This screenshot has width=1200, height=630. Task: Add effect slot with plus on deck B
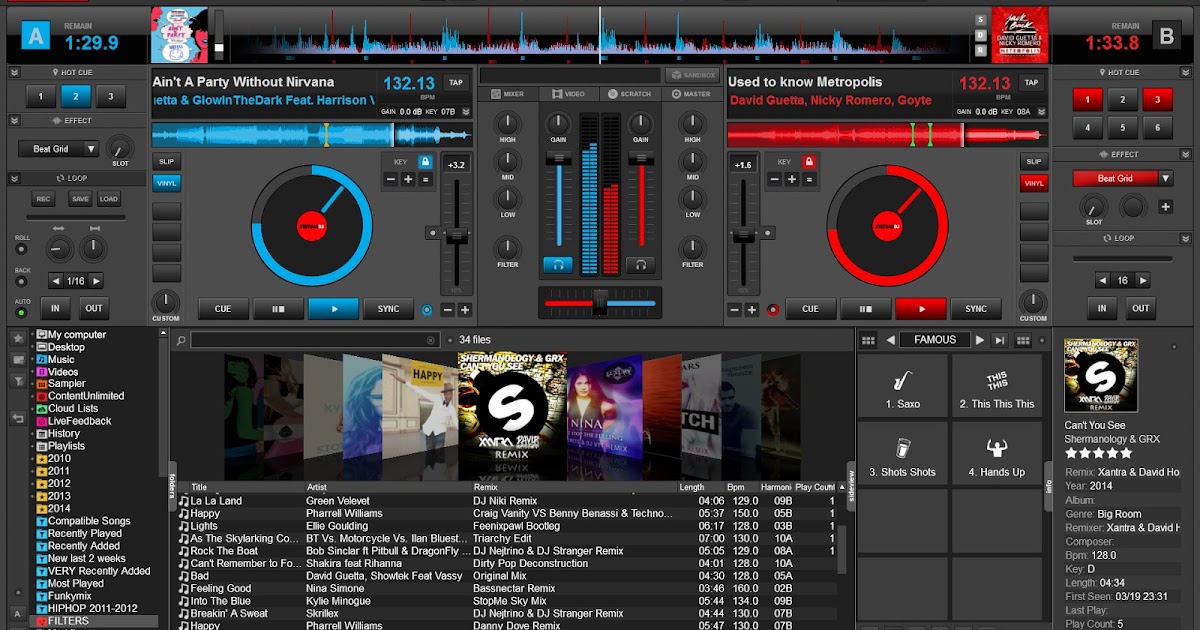point(1166,207)
